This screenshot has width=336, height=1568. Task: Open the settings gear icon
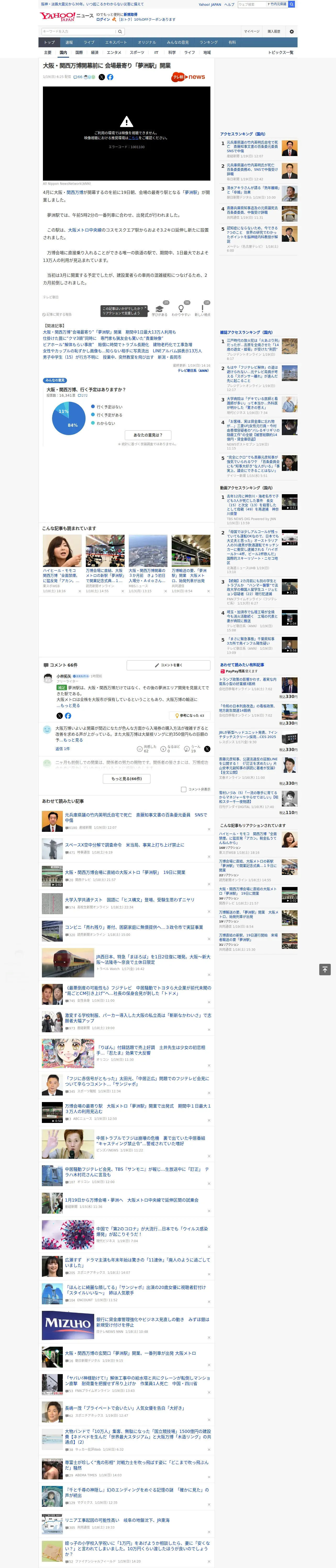coord(292,32)
